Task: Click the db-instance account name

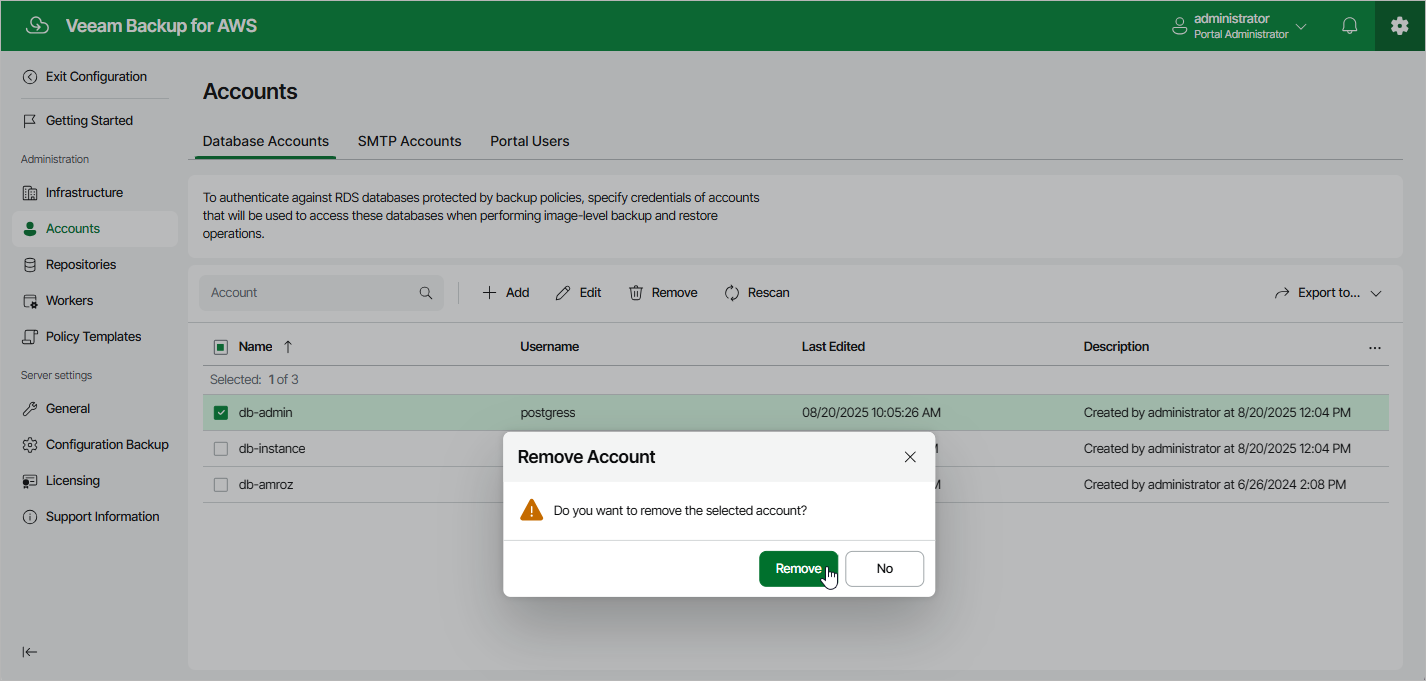Action: click(272, 449)
